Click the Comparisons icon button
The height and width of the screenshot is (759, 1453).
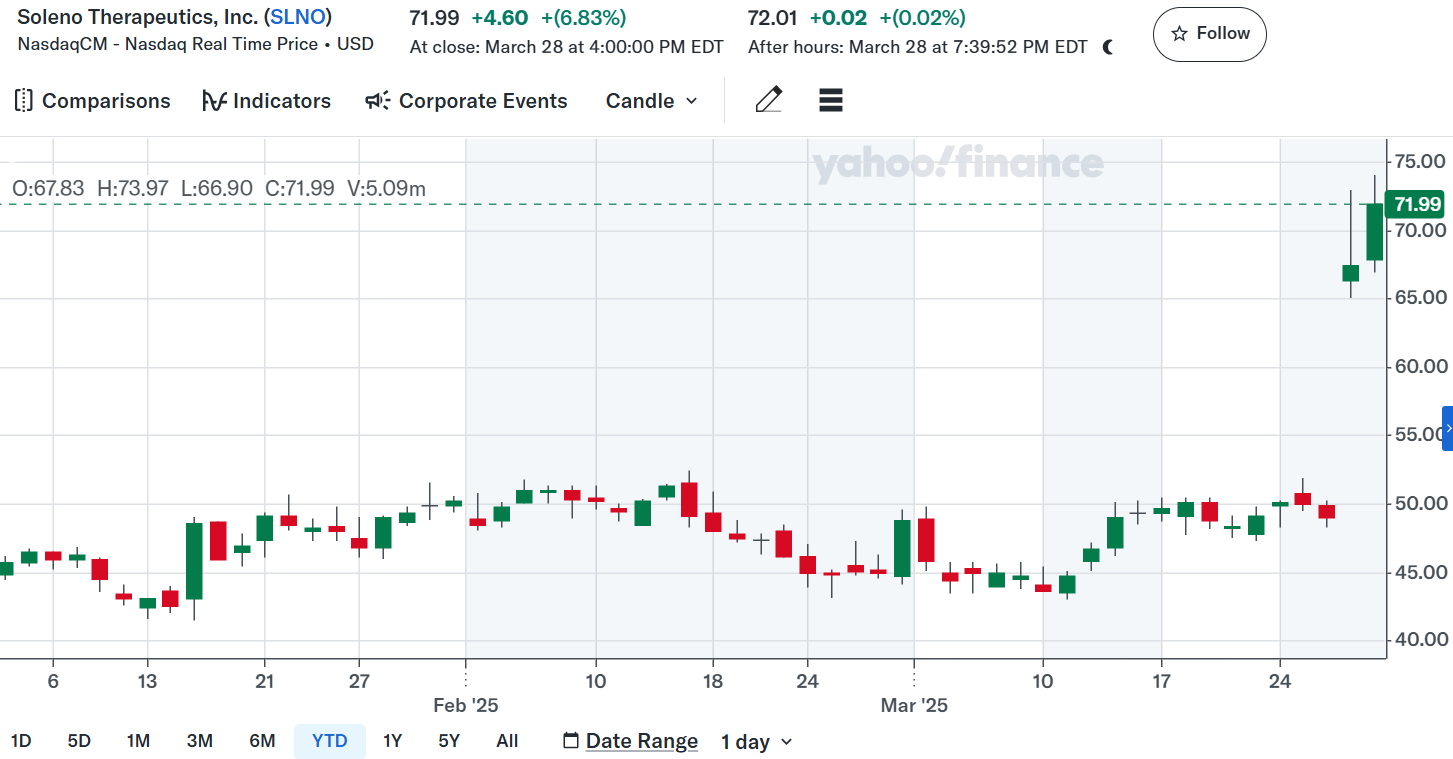coord(92,101)
